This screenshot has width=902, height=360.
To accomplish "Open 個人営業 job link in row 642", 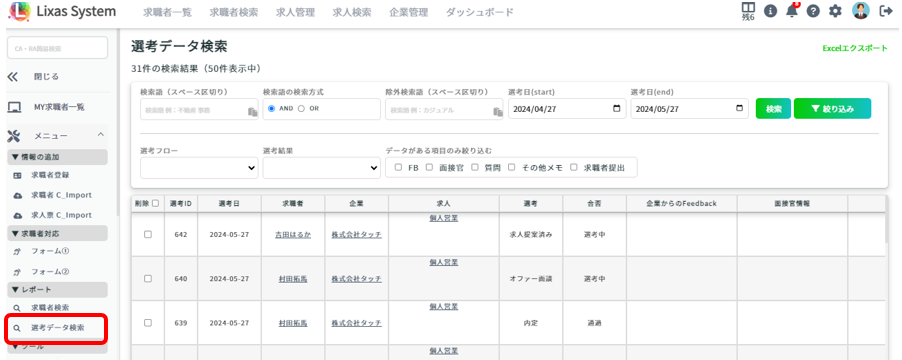I will point(444,219).
